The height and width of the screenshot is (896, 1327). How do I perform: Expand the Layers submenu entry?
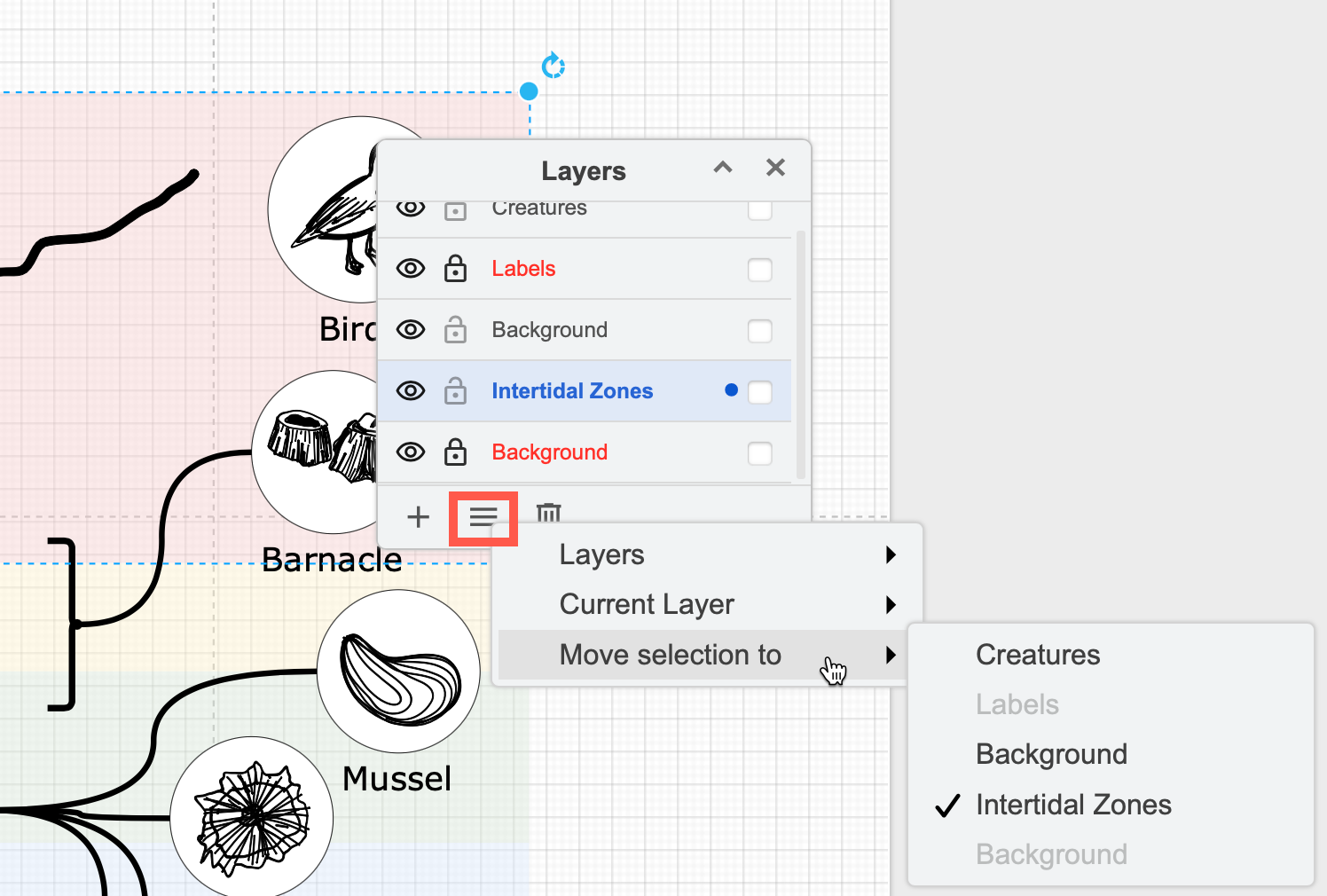point(601,554)
